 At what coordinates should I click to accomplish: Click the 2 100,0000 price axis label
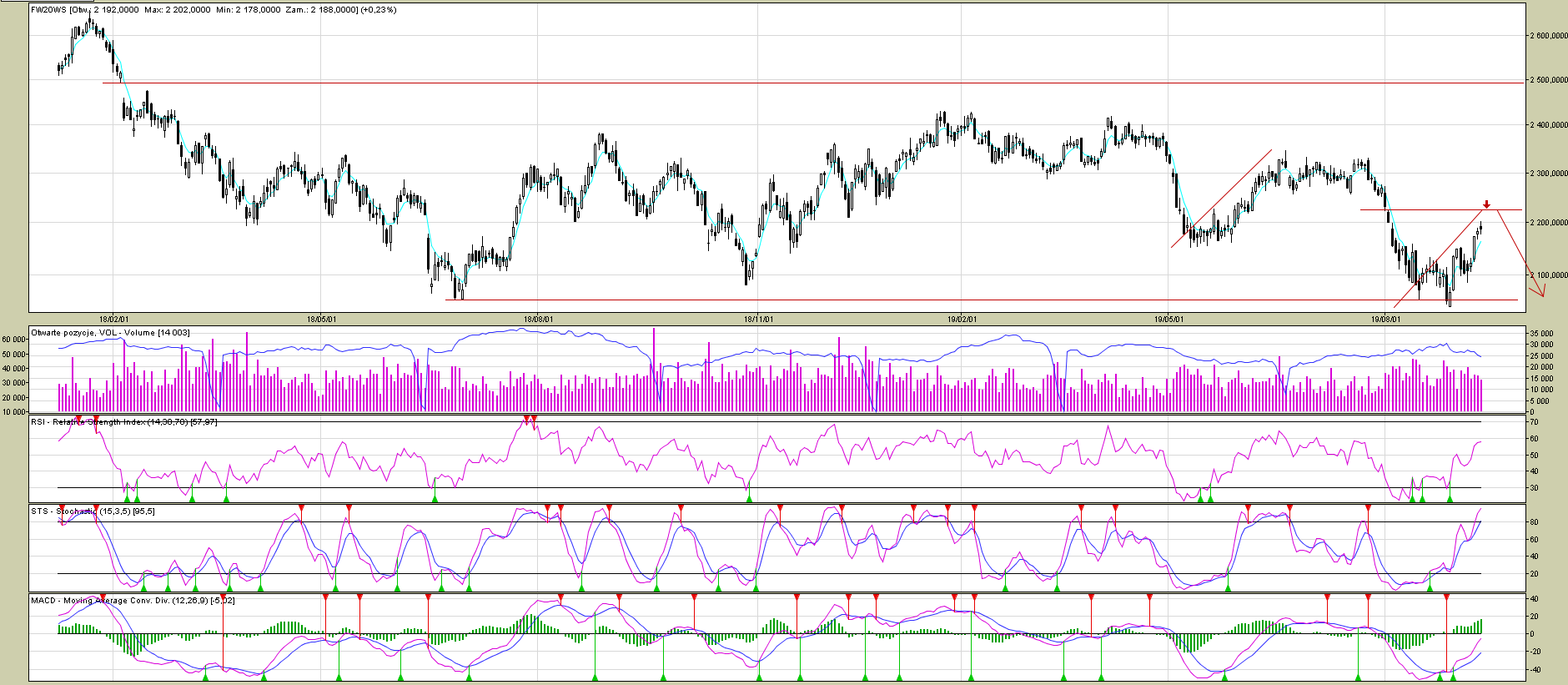(x=1549, y=275)
